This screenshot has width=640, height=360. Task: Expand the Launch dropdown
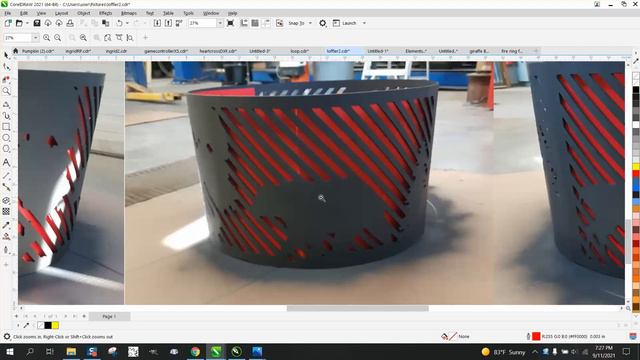(x=364, y=23)
